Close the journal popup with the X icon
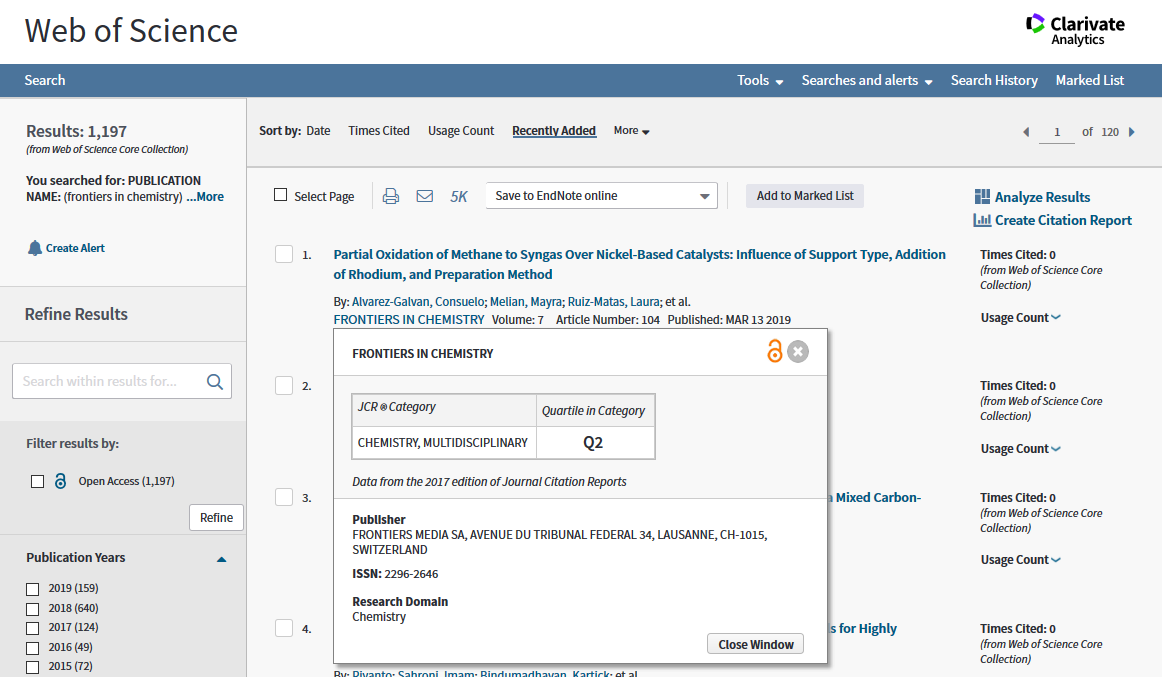Image resolution: width=1162 pixels, height=677 pixels. [798, 351]
